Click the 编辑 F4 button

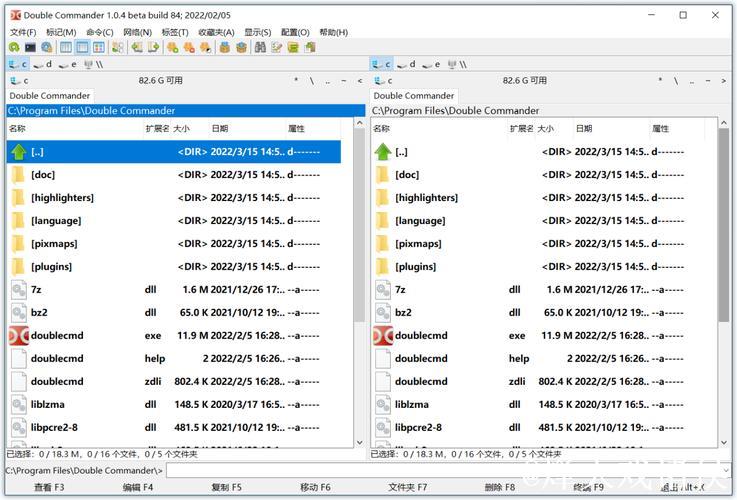138,487
